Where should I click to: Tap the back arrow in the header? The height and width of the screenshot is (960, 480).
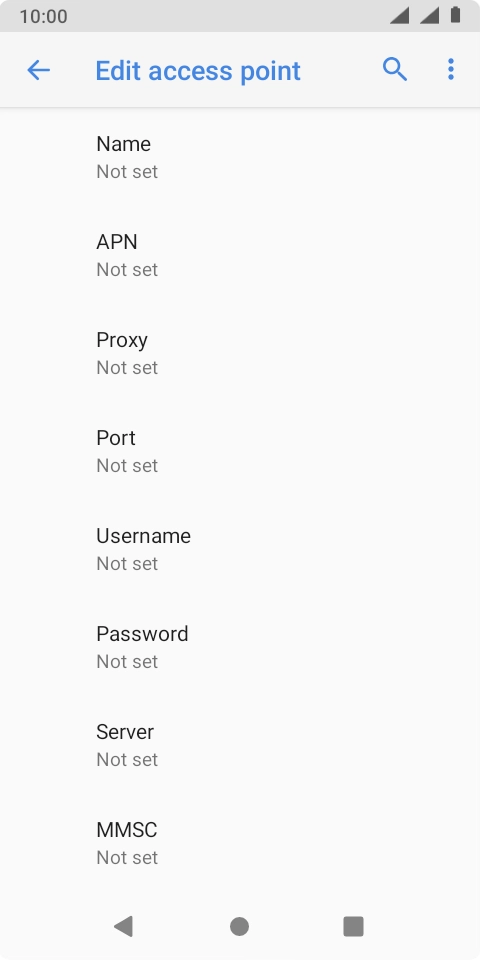[38, 70]
